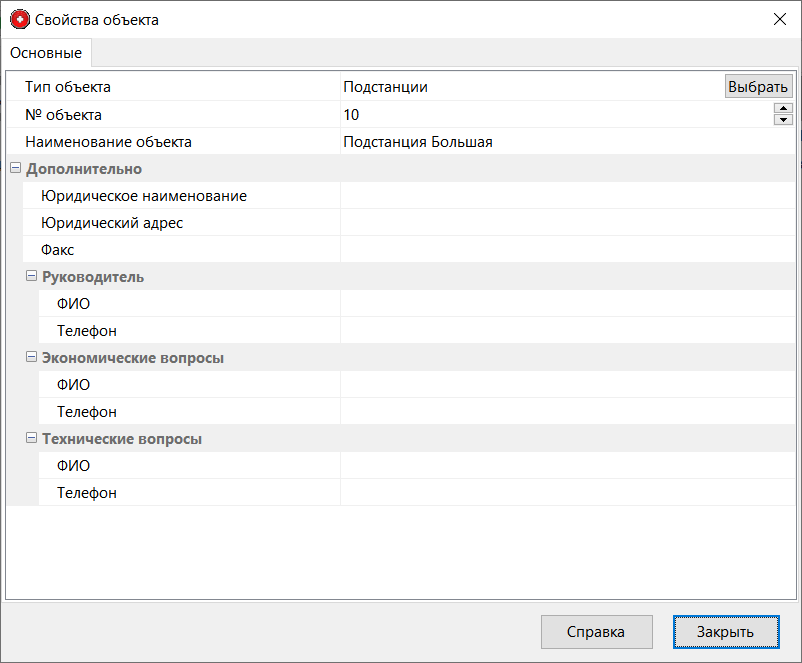
Task: Collapse the Технические вопросы group
Action: (31, 439)
